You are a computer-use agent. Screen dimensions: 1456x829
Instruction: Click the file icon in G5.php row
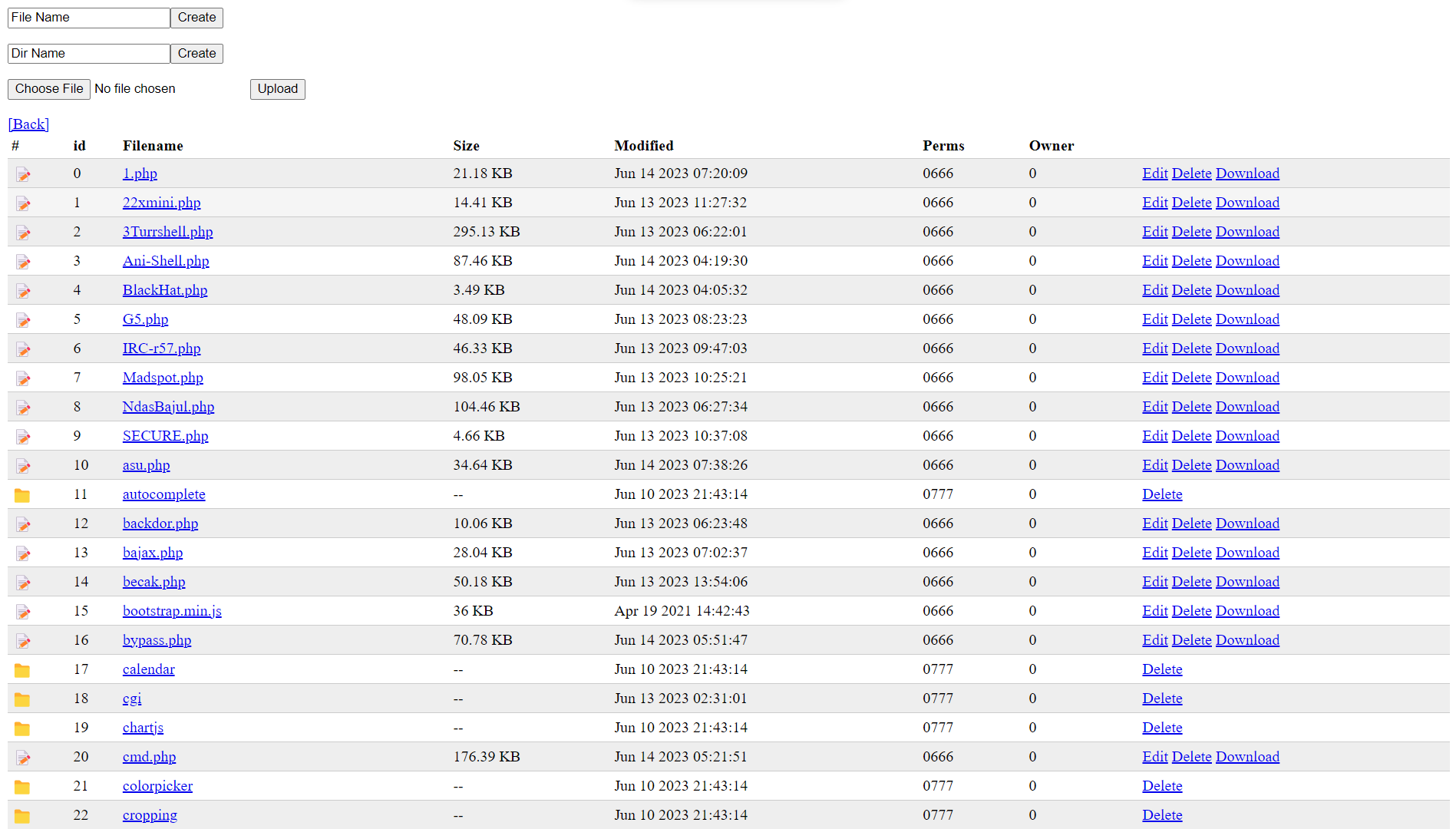[23, 320]
